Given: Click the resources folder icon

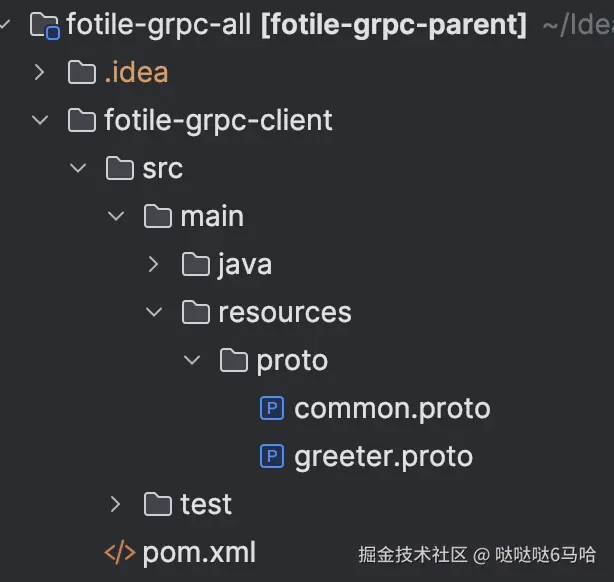Looking at the screenshot, I should pyautogui.click(x=196, y=312).
